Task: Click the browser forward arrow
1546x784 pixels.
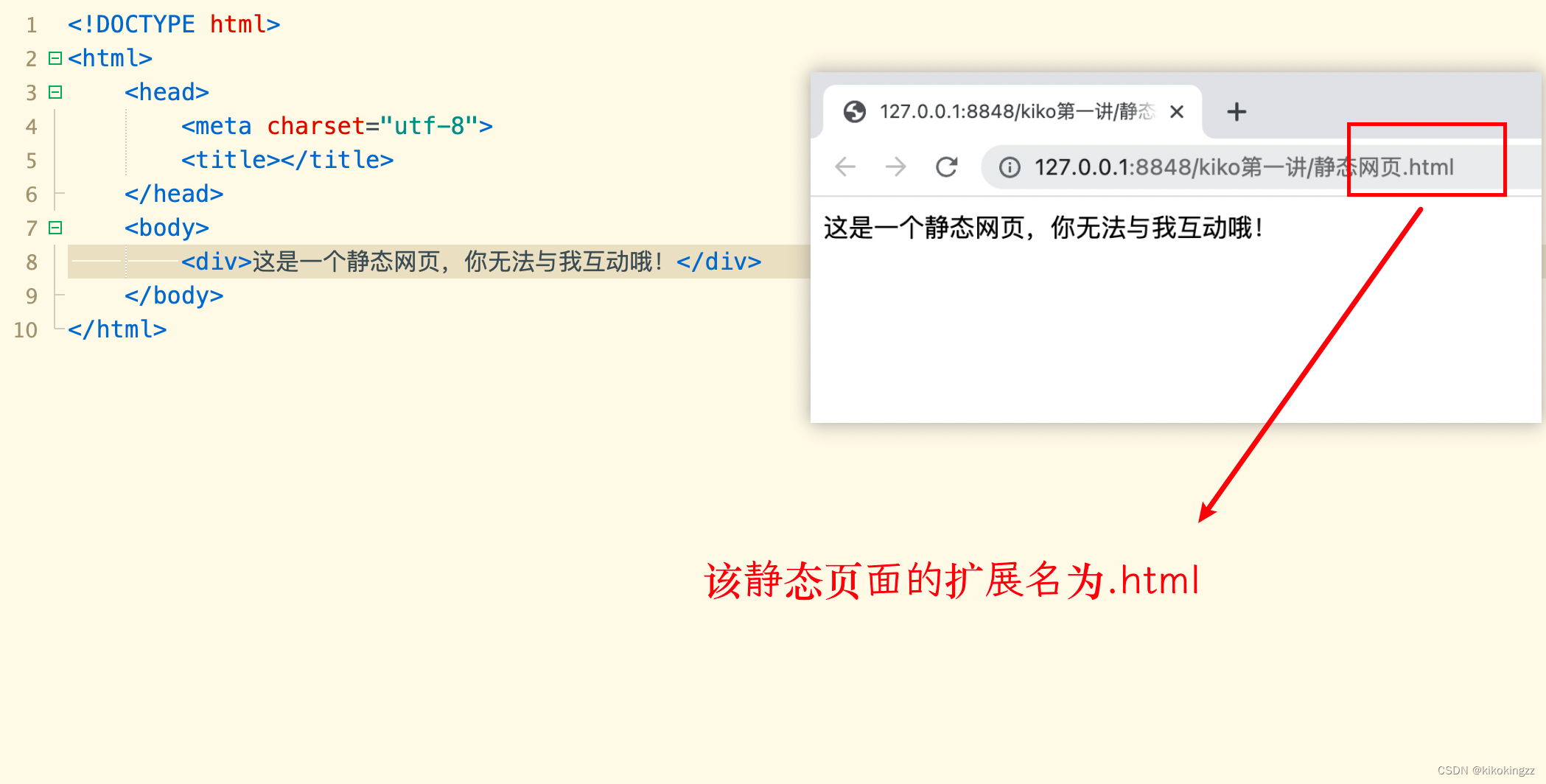Action: coord(895,167)
